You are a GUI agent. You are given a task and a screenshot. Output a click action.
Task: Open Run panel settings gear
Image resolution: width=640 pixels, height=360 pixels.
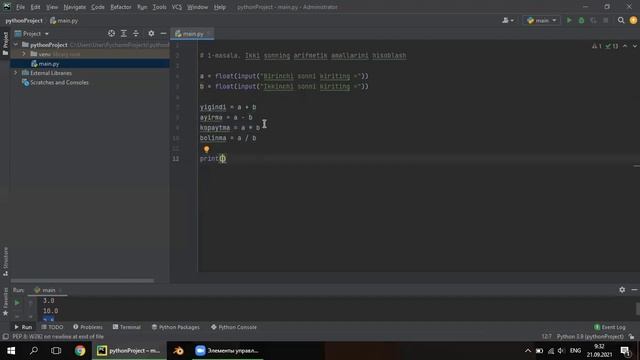[x=622, y=290]
